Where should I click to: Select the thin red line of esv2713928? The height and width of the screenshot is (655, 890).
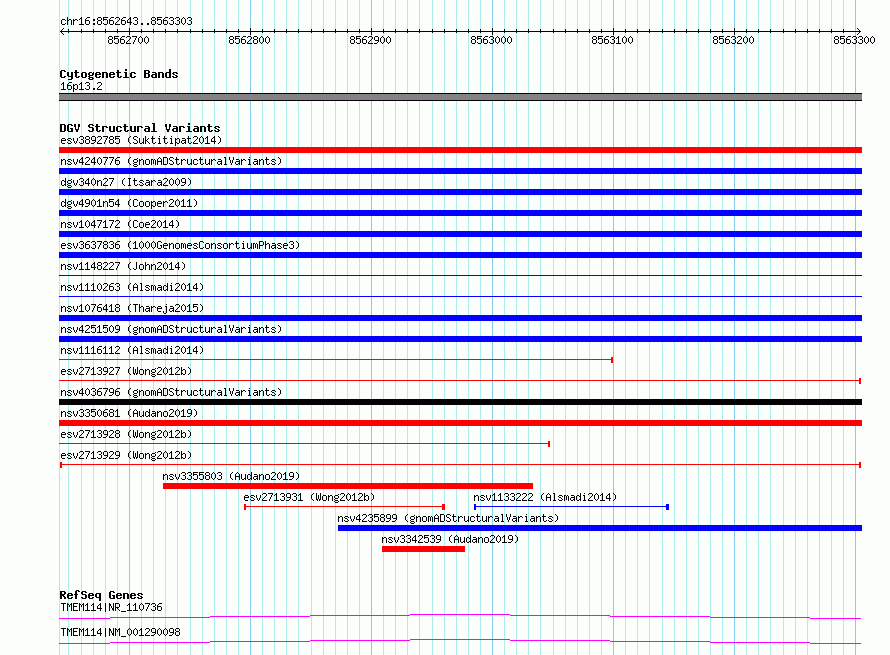click(x=305, y=444)
